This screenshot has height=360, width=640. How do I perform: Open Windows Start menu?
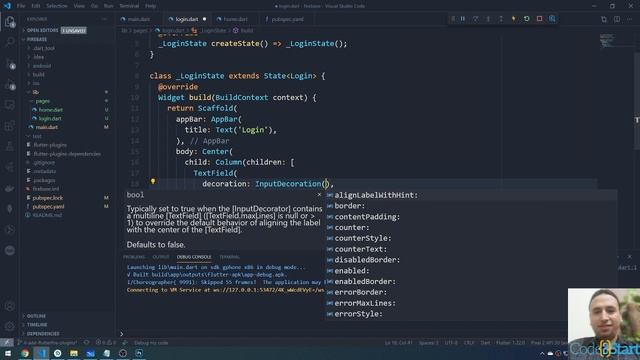(8, 353)
